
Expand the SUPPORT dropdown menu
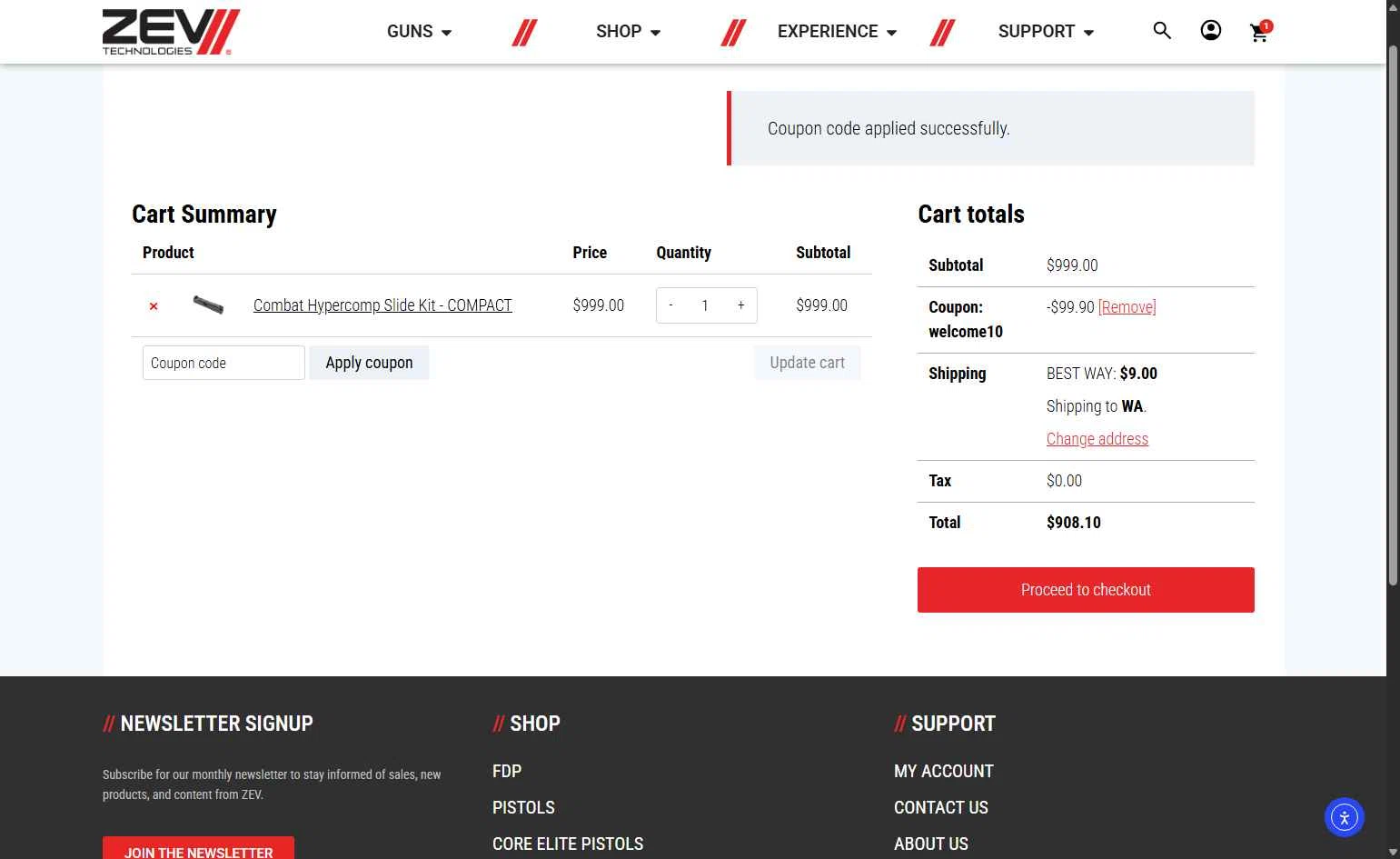[x=1047, y=32]
